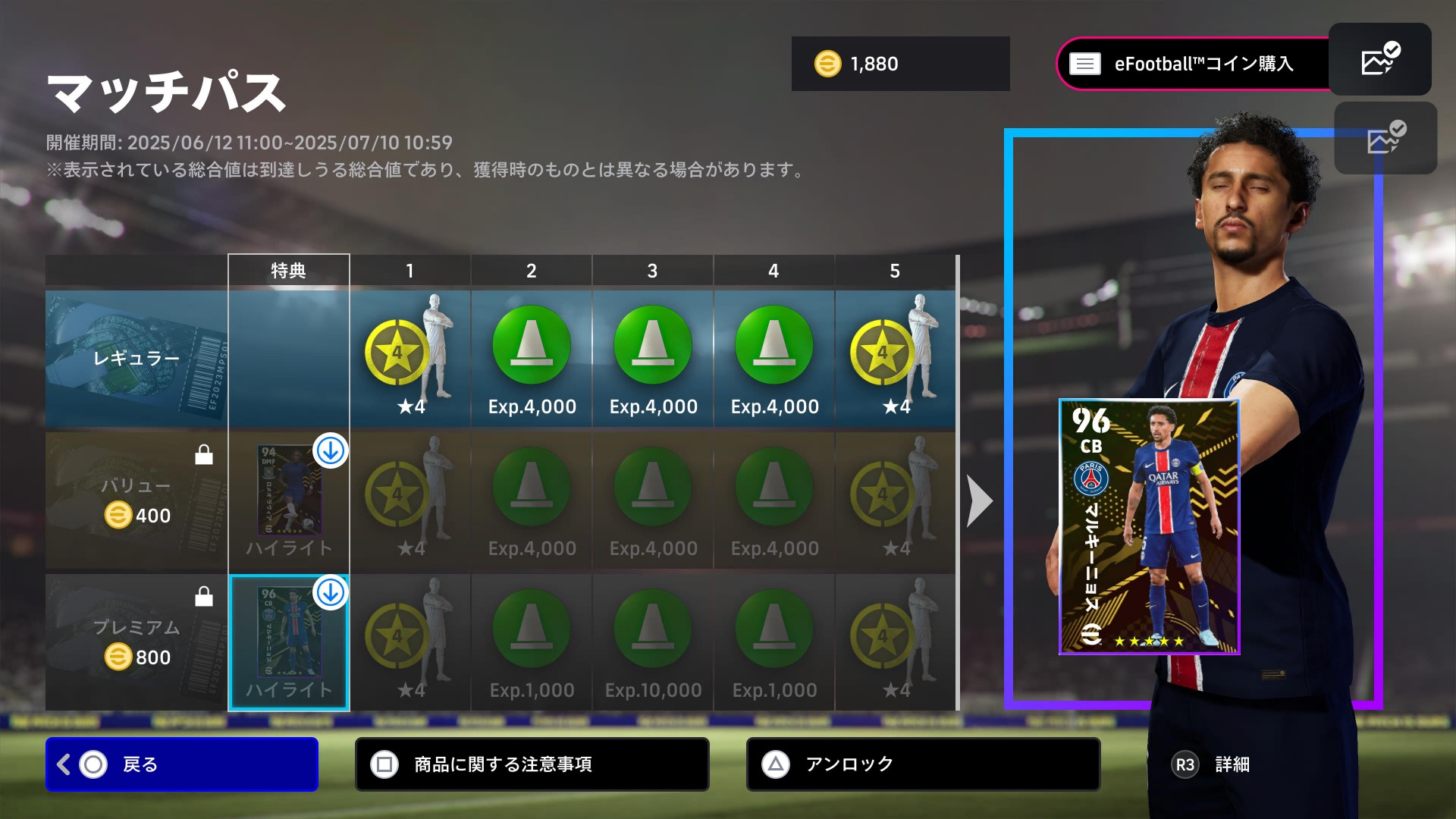This screenshot has width=1456, height=819.
Task: Click the アンロック unlock button
Action: coord(923,764)
